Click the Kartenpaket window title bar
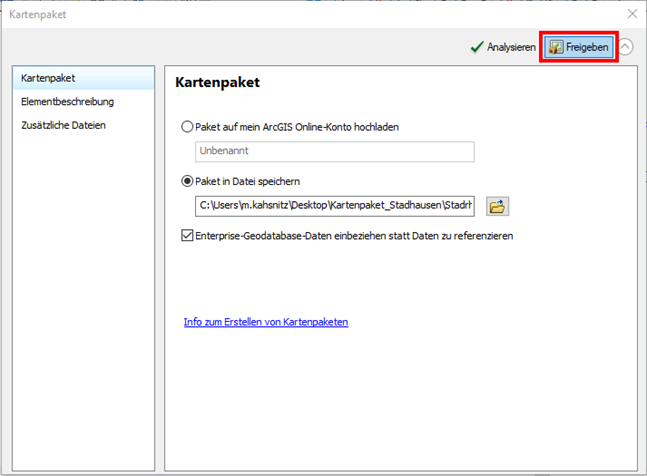This screenshot has width=647, height=476. click(300, 14)
